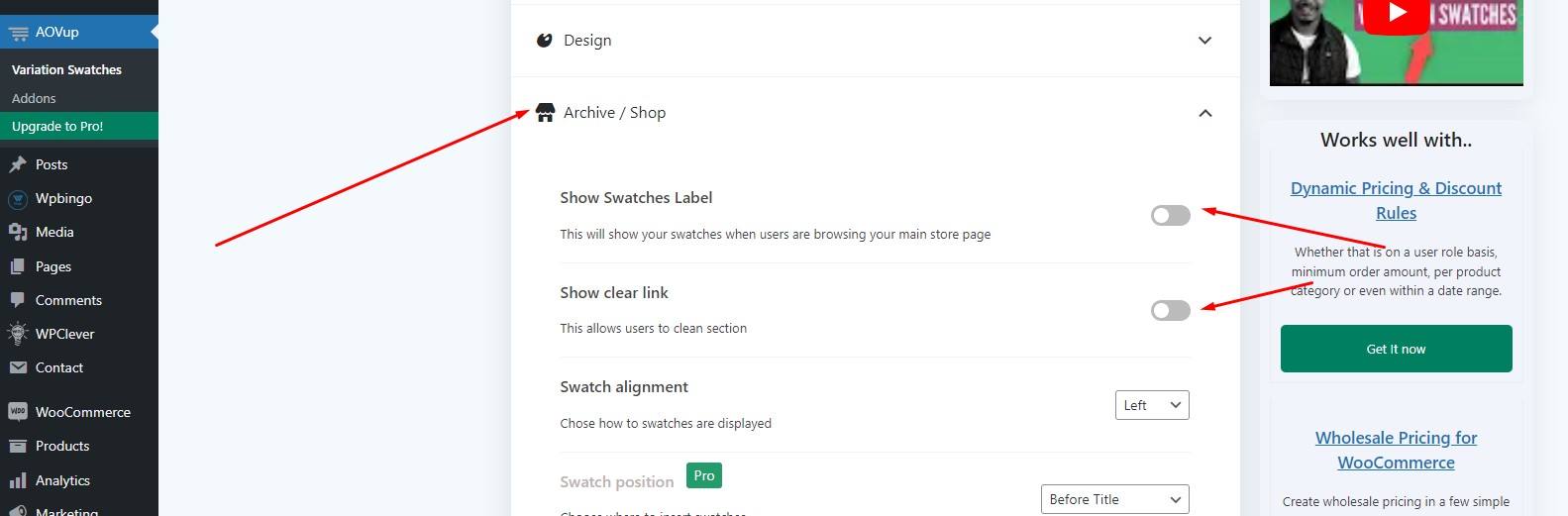1568x516 pixels.
Task: Select Upgrade to Pro! menu item
Action: tap(57, 126)
